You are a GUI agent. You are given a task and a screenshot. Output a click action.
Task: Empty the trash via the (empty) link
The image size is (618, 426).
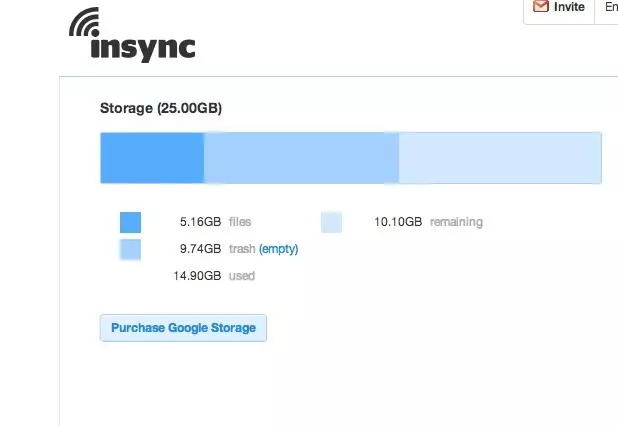tap(278, 249)
